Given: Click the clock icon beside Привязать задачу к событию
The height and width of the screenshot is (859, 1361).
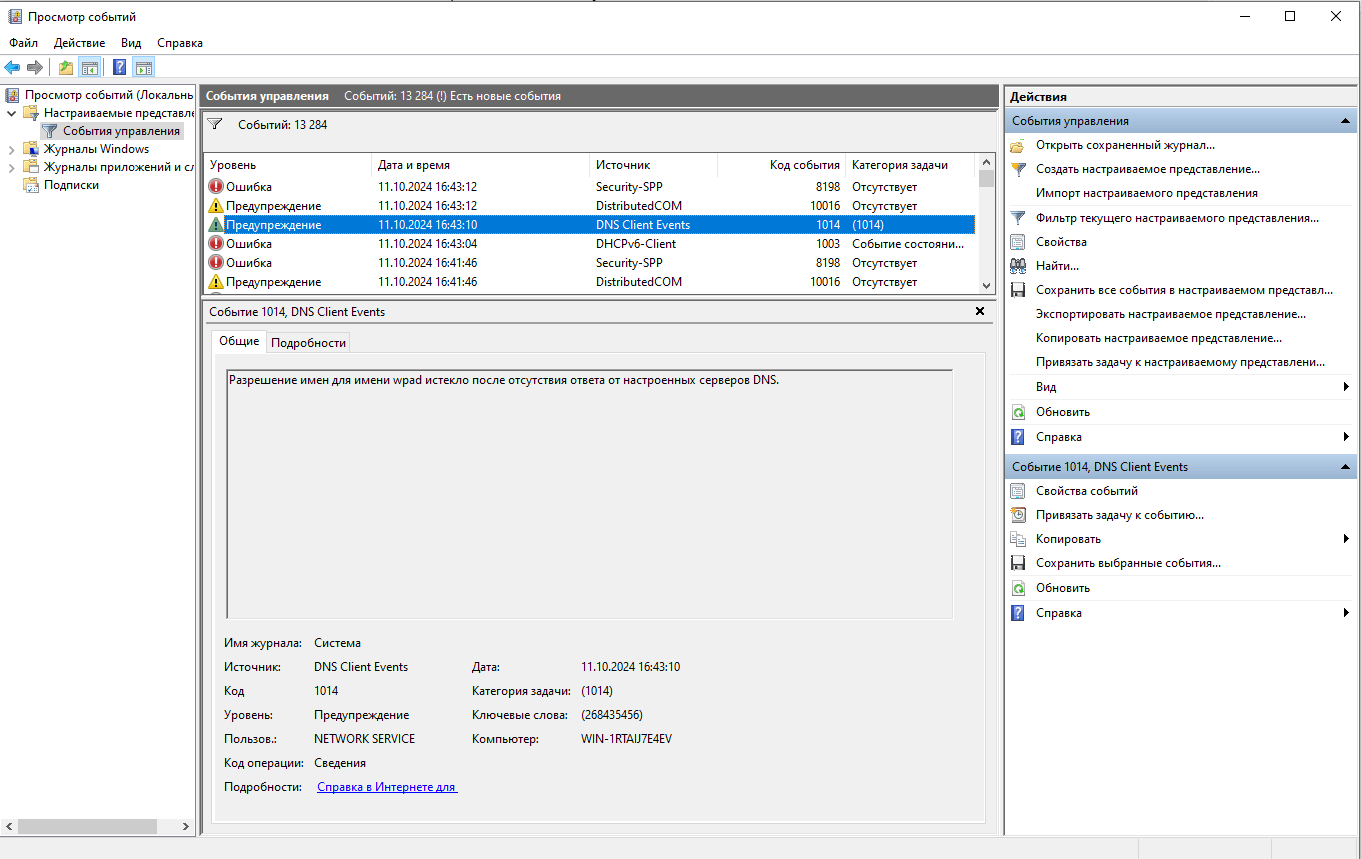Looking at the screenshot, I should click(x=1018, y=515).
